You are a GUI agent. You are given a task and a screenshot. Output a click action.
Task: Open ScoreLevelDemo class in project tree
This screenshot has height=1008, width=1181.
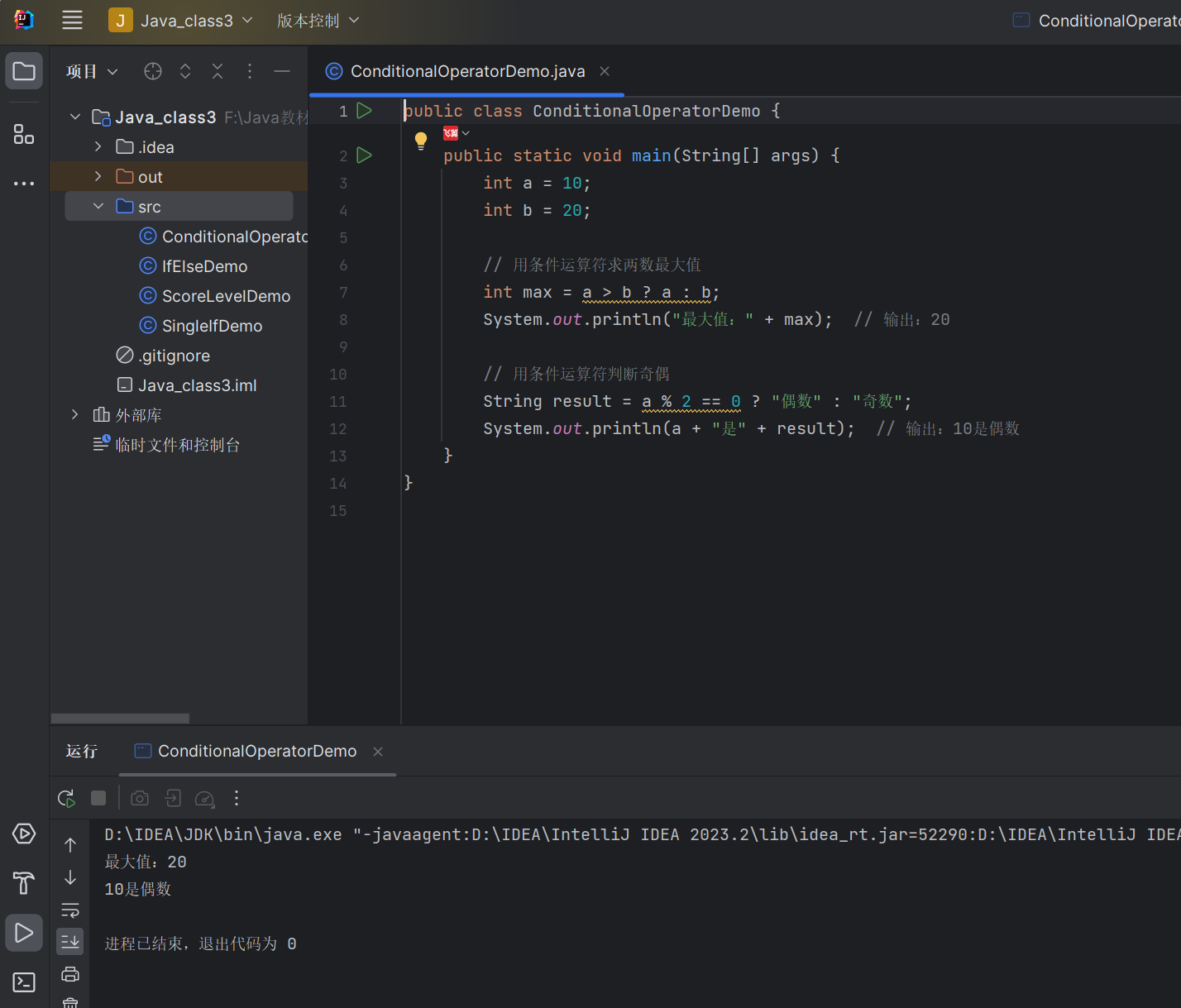click(x=226, y=296)
